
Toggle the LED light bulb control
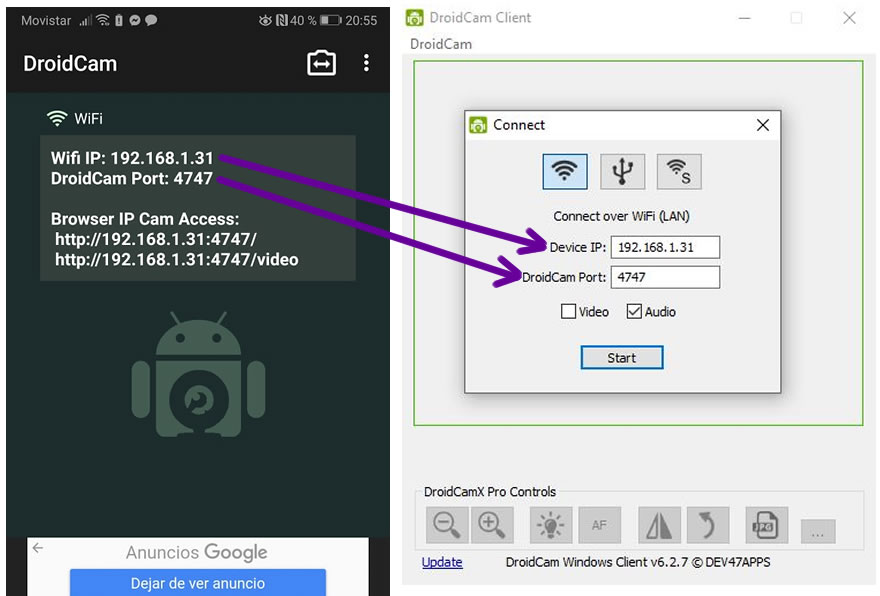pos(551,525)
